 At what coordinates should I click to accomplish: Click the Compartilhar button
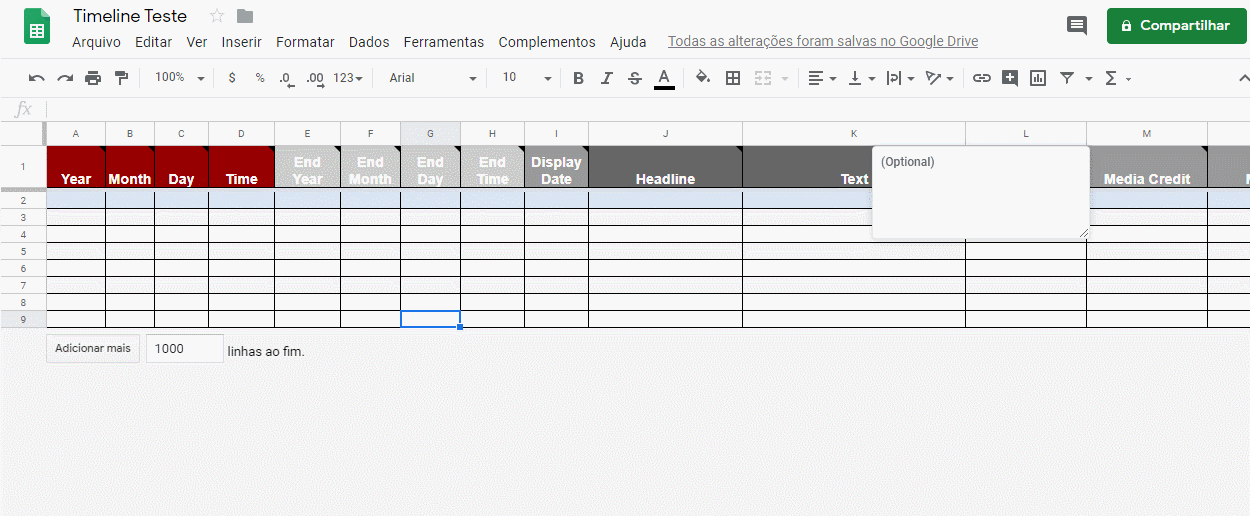coord(1177,26)
